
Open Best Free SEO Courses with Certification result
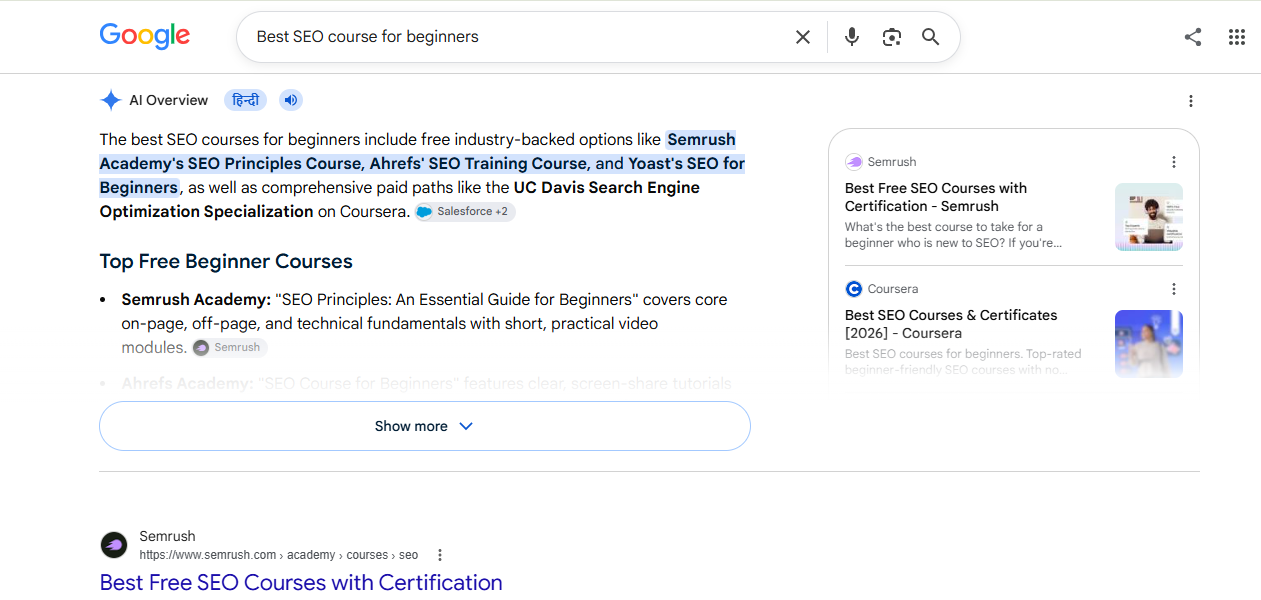(301, 582)
